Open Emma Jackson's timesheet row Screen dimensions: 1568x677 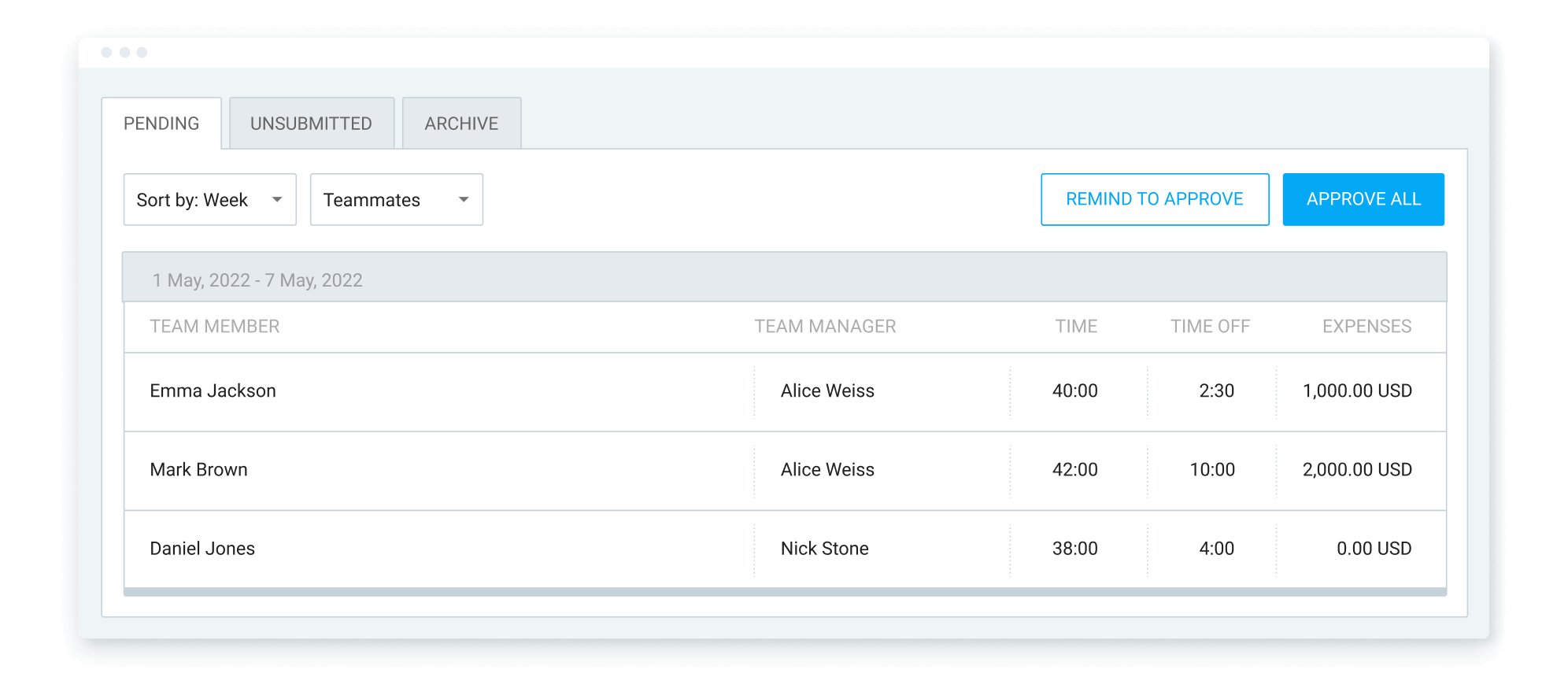click(x=213, y=391)
